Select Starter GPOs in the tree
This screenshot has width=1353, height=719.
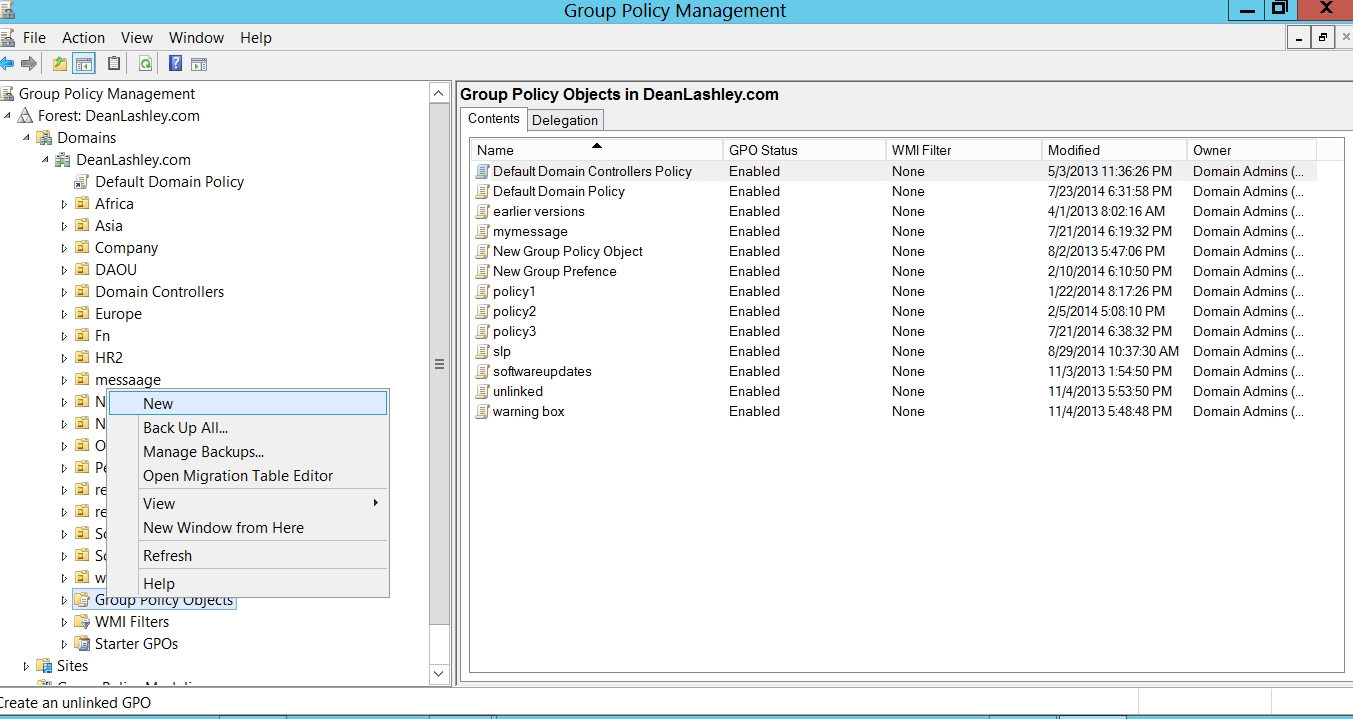(136, 644)
